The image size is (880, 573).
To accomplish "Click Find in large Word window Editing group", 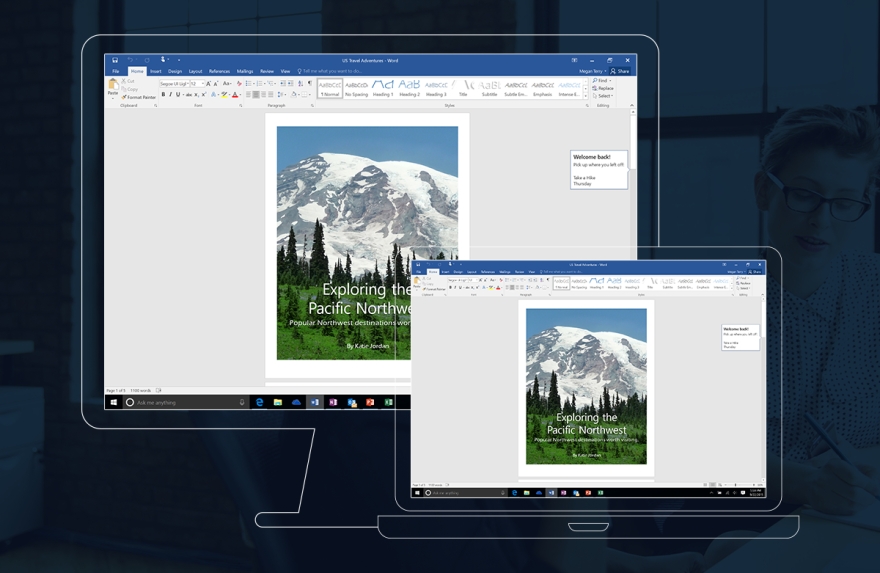I will coord(602,81).
